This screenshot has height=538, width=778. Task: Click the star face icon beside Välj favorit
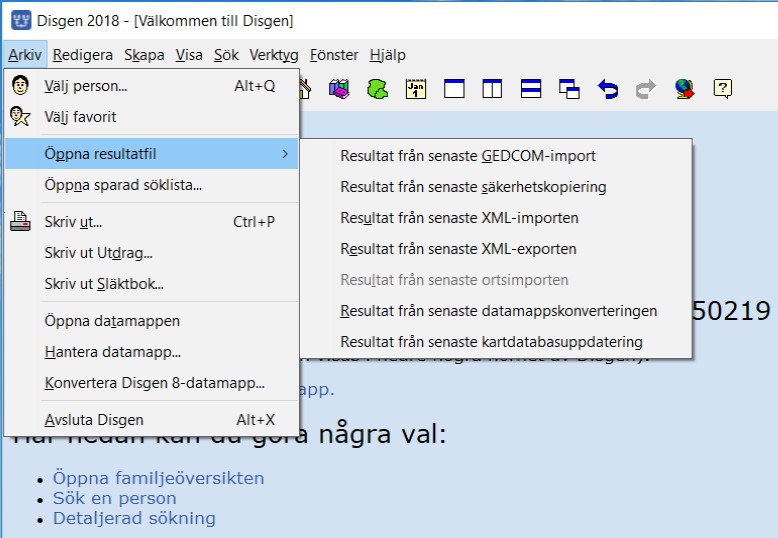tap(20, 116)
